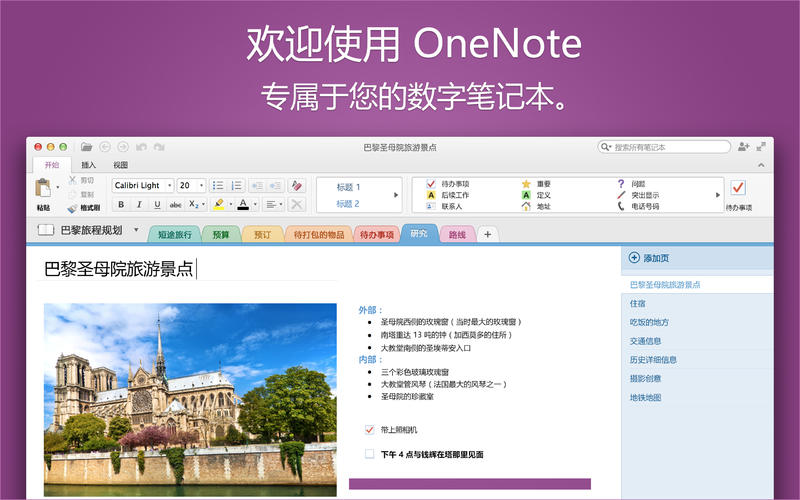Open the font color dropdown arrow

[x=255, y=205]
